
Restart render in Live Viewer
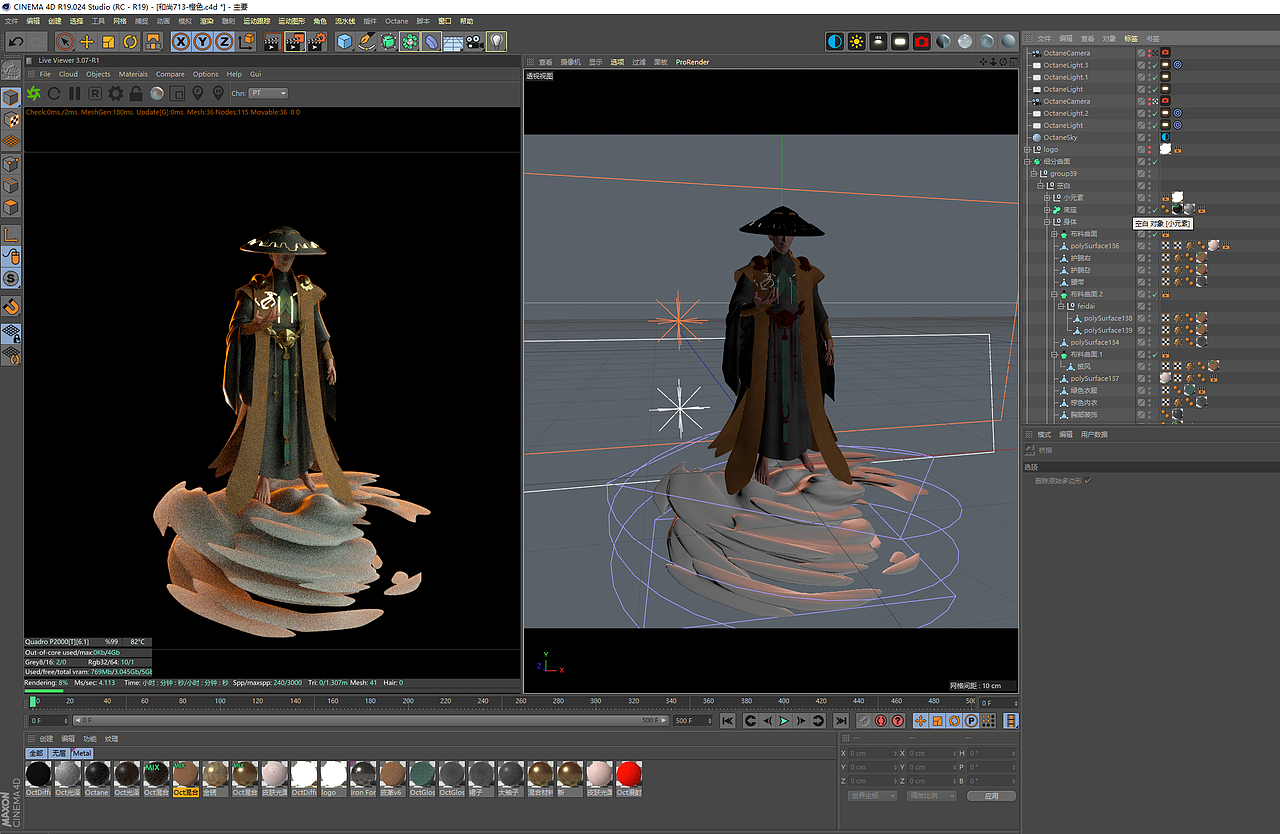(54, 93)
